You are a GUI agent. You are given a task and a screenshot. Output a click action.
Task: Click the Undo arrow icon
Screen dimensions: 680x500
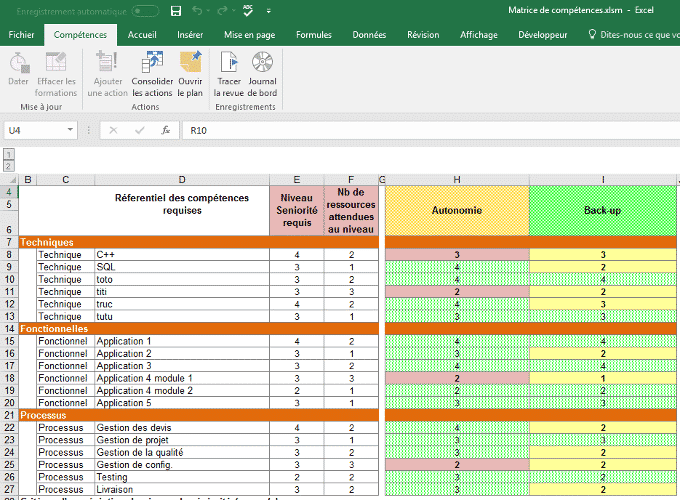point(197,10)
